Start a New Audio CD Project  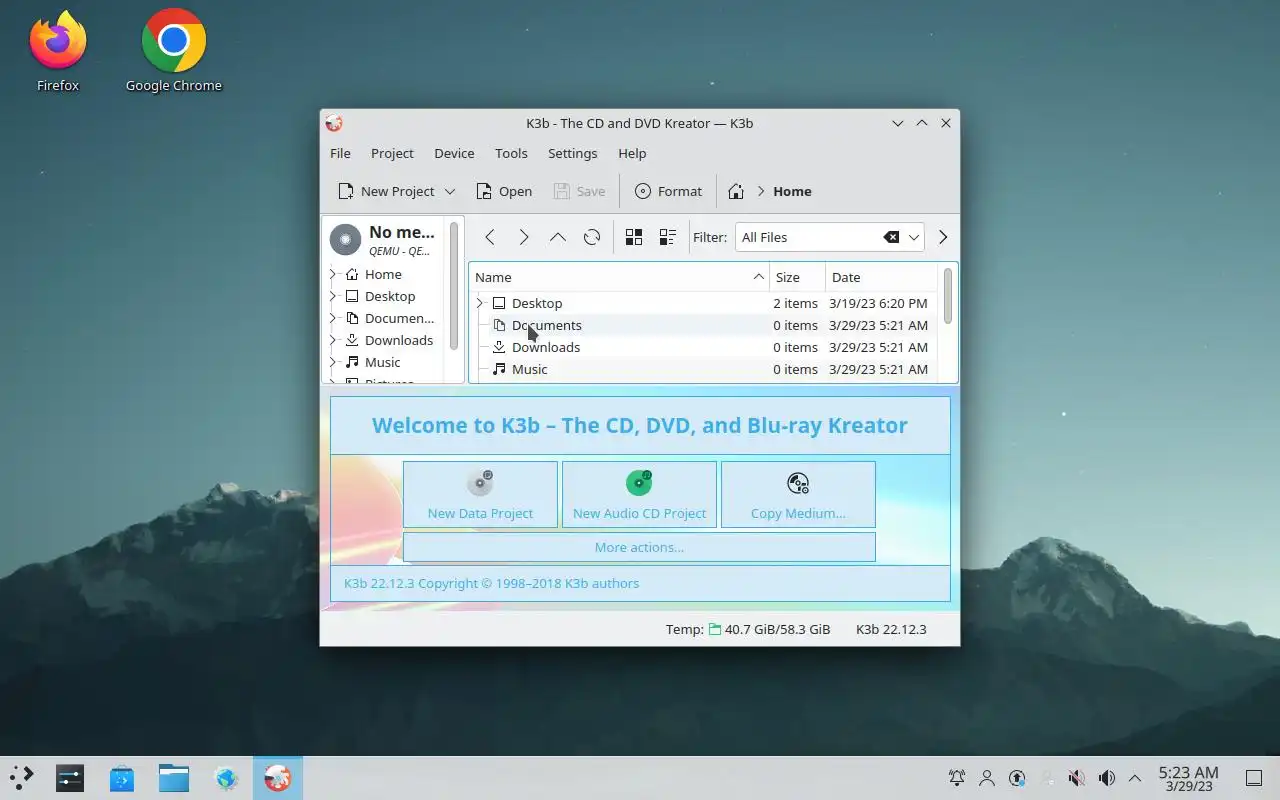[639, 494]
